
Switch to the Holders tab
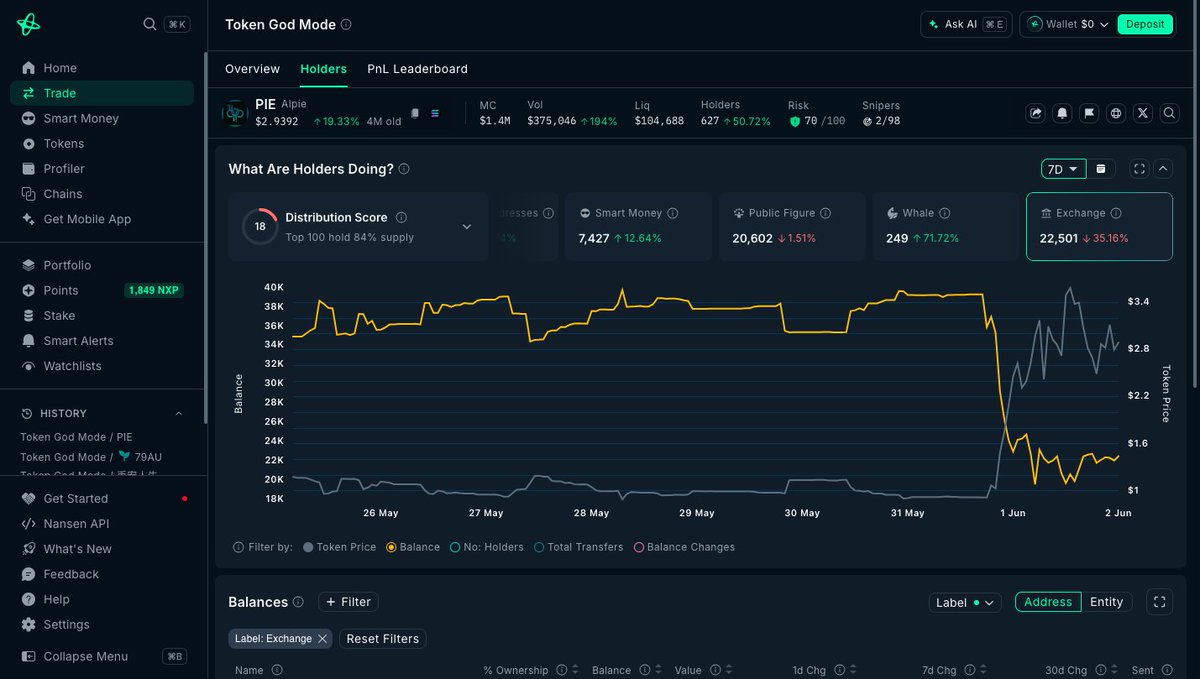pos(323,69)
